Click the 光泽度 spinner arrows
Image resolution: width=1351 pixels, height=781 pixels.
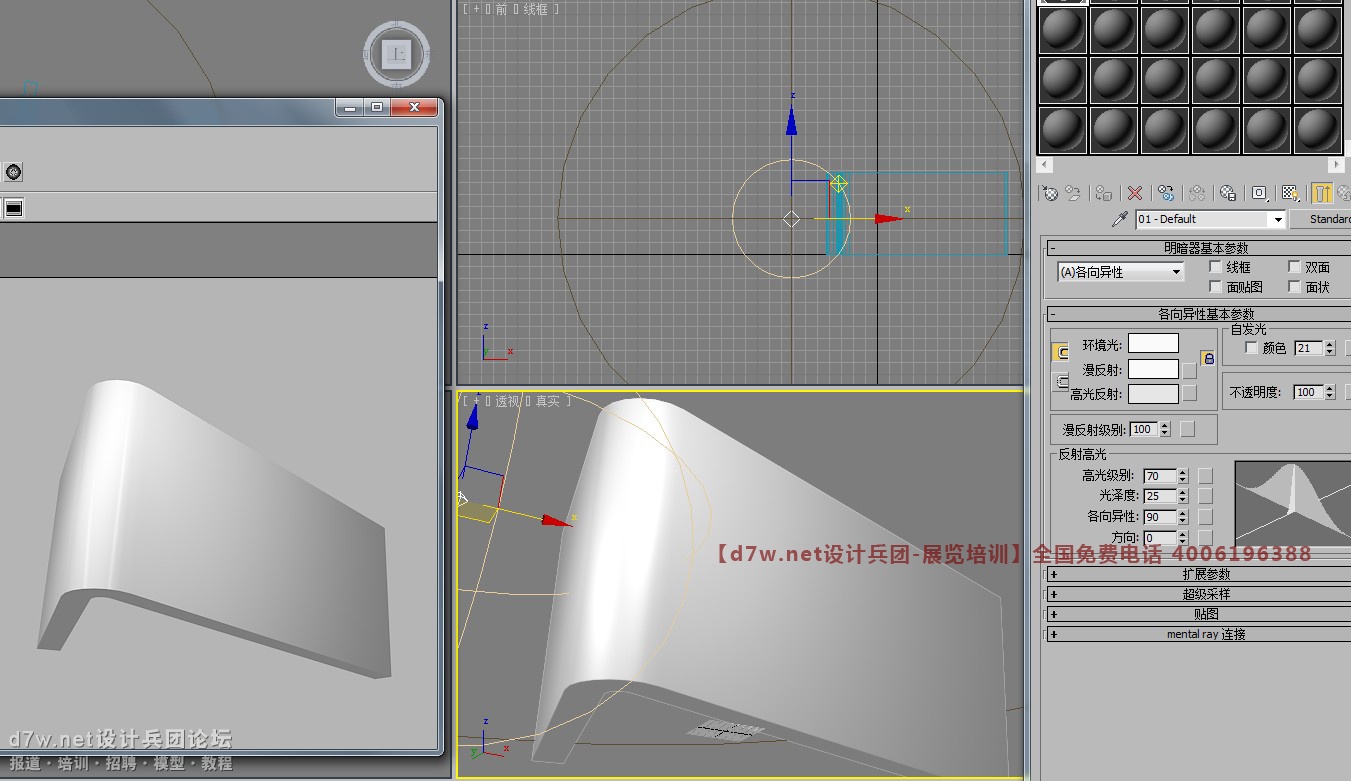coord(1182,496)
